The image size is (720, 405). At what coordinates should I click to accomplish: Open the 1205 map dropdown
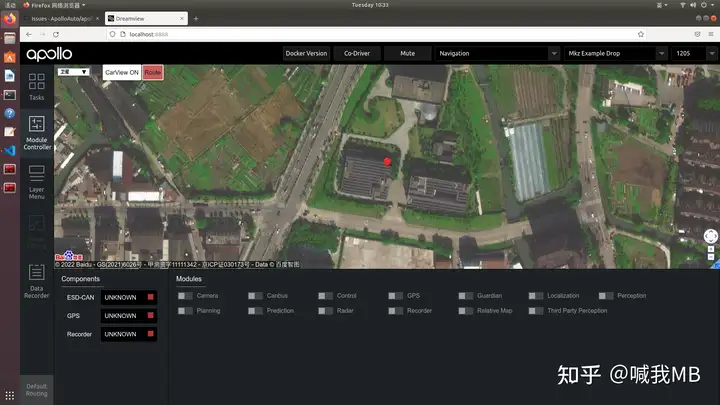[695, 53]
